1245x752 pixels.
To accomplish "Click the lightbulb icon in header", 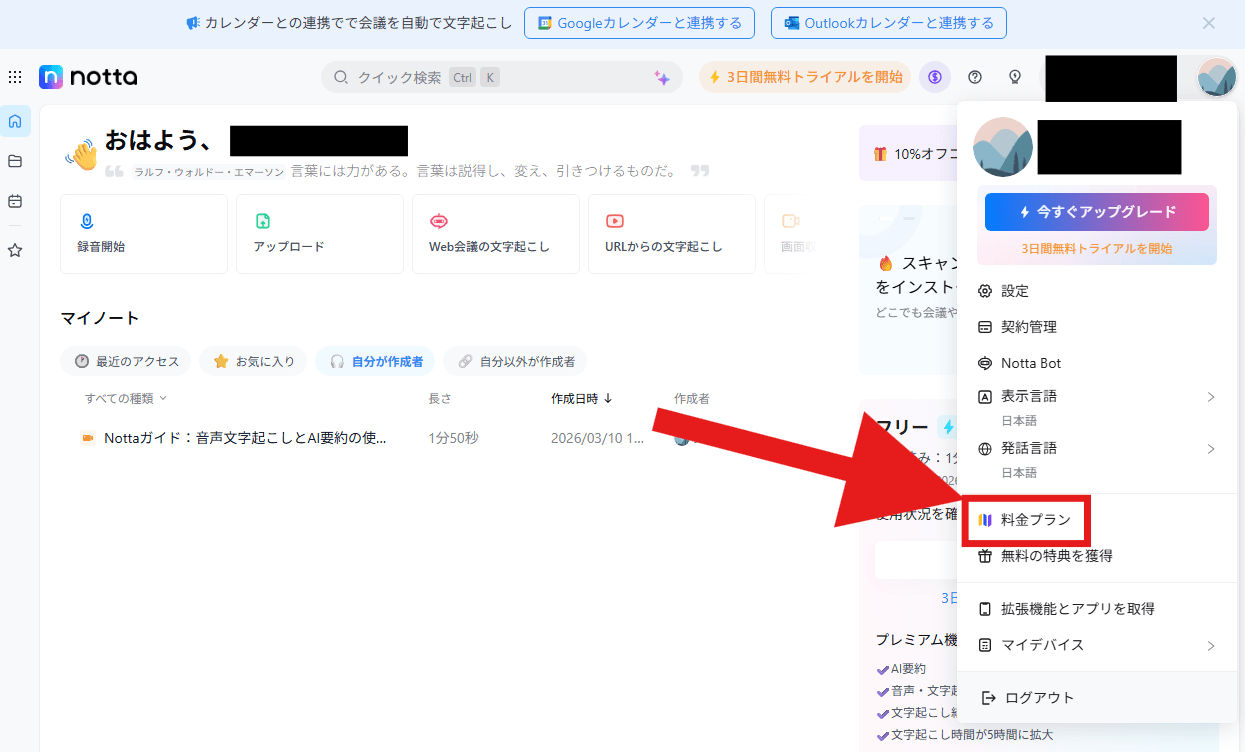I will [1015, 77].
